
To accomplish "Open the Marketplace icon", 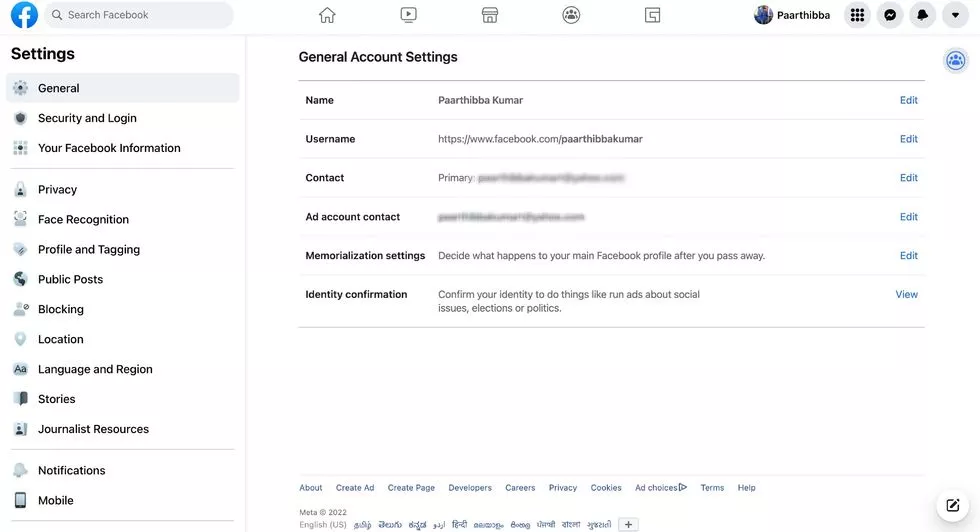I will (490, 15).
